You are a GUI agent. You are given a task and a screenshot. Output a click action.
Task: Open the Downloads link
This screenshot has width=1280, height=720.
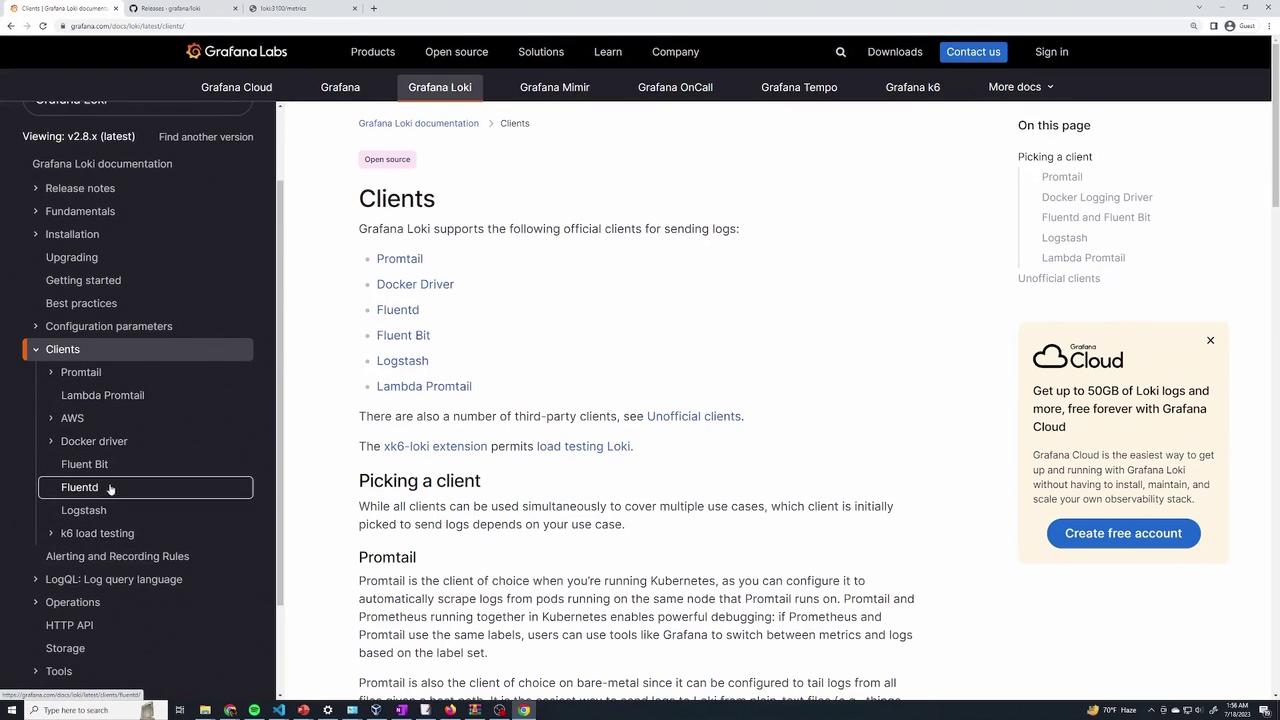pyautogui.click(x=895, y=52)
